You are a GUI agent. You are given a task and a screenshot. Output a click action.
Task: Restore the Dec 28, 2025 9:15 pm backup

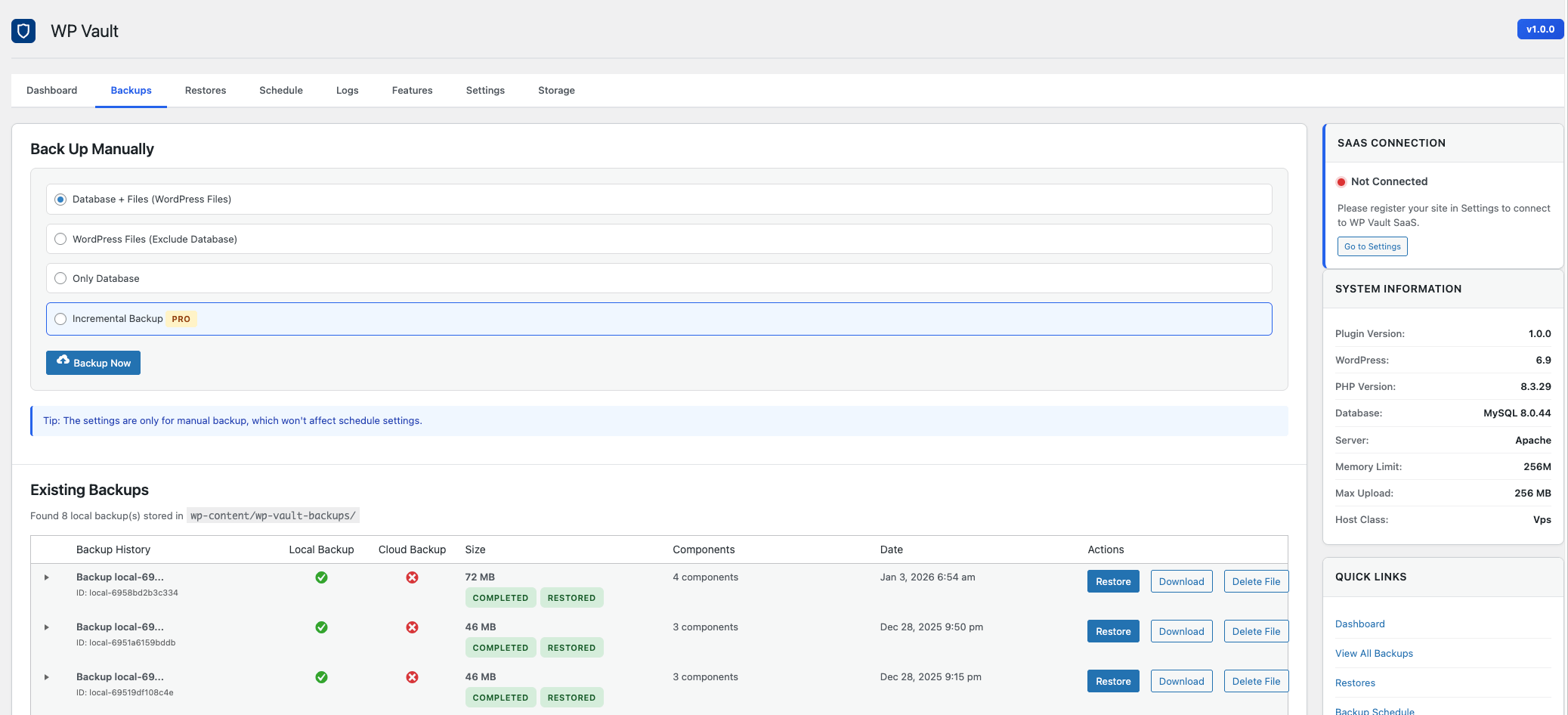[1113, 681]
